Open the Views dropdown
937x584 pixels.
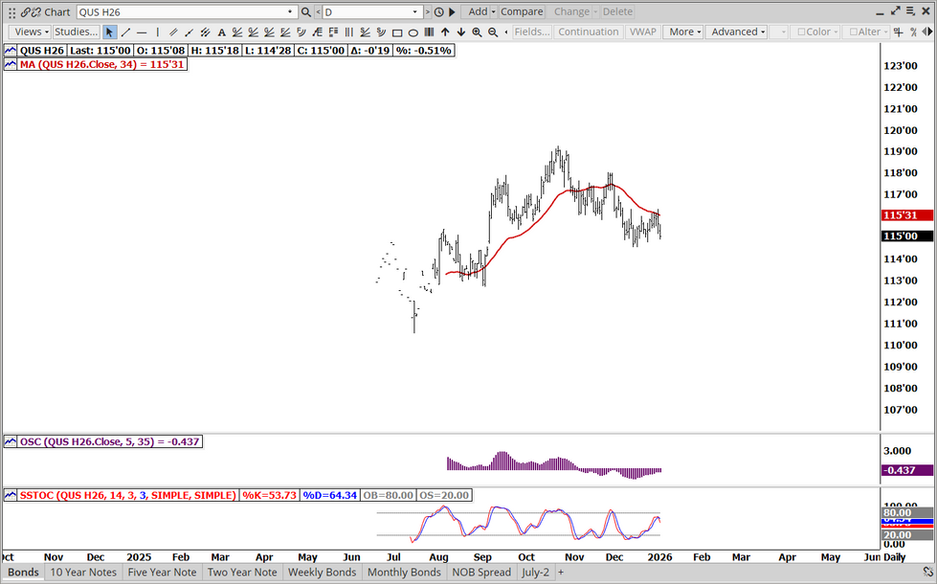(30, 32)
